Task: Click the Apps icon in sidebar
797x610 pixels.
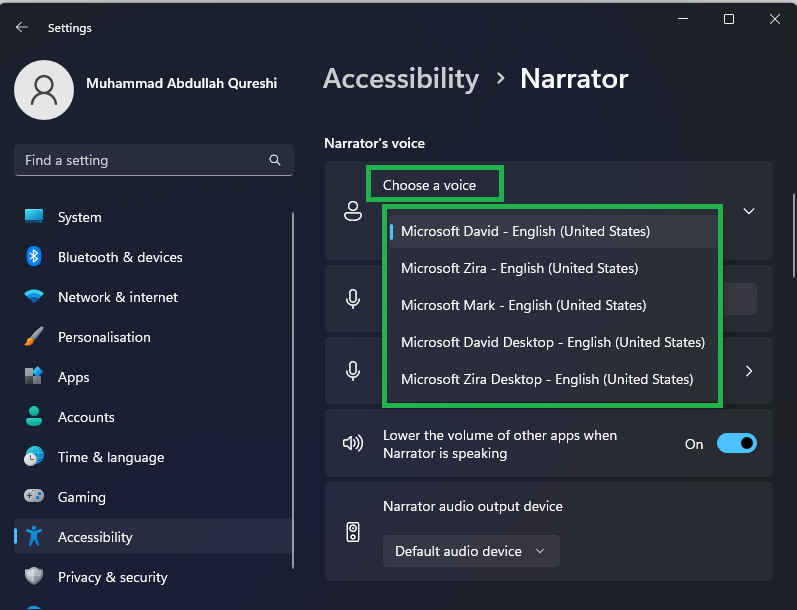Action: pos(34,377)
